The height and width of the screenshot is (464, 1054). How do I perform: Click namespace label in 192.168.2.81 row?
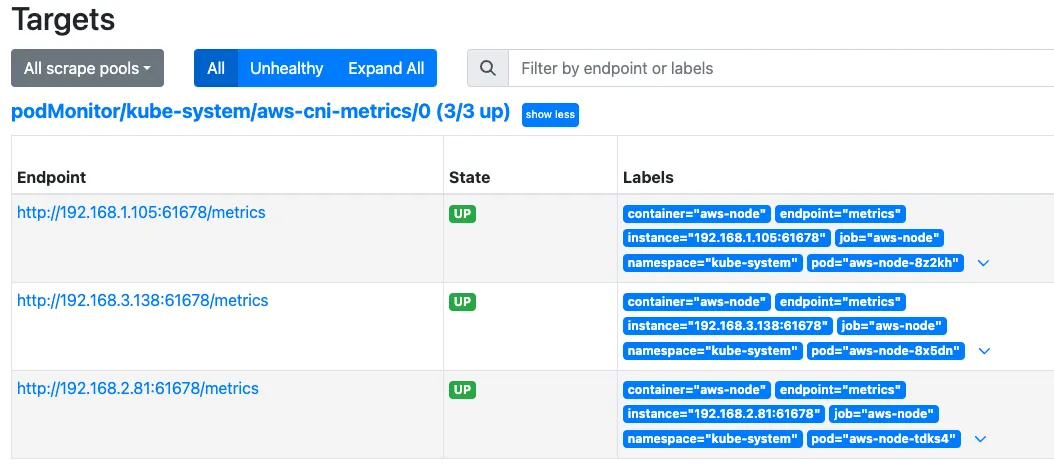click(713, 439)
